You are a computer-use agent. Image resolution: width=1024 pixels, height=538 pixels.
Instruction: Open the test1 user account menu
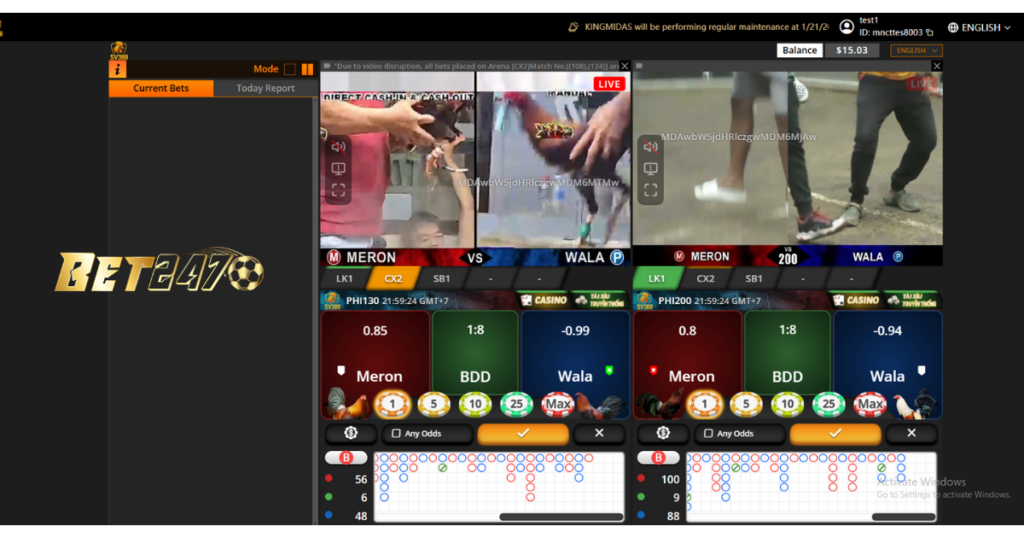(848, 26)
